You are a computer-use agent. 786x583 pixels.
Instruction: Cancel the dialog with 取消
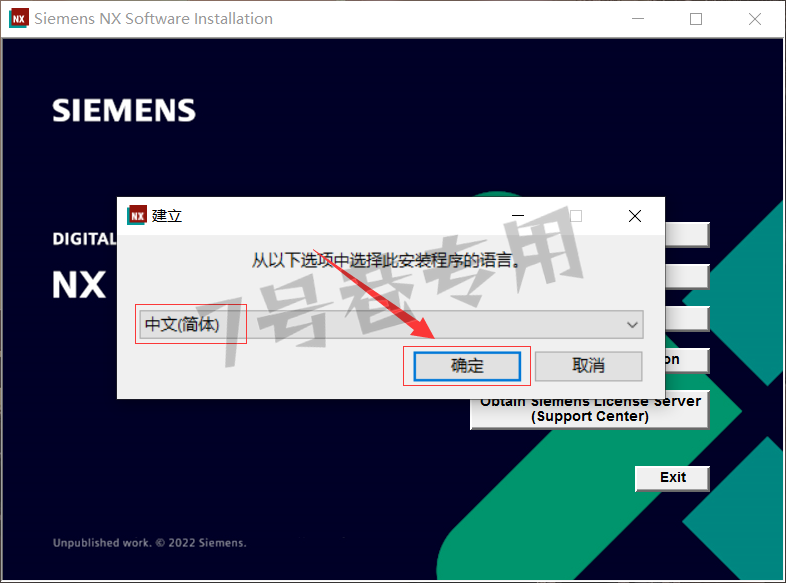click(588, 366)
